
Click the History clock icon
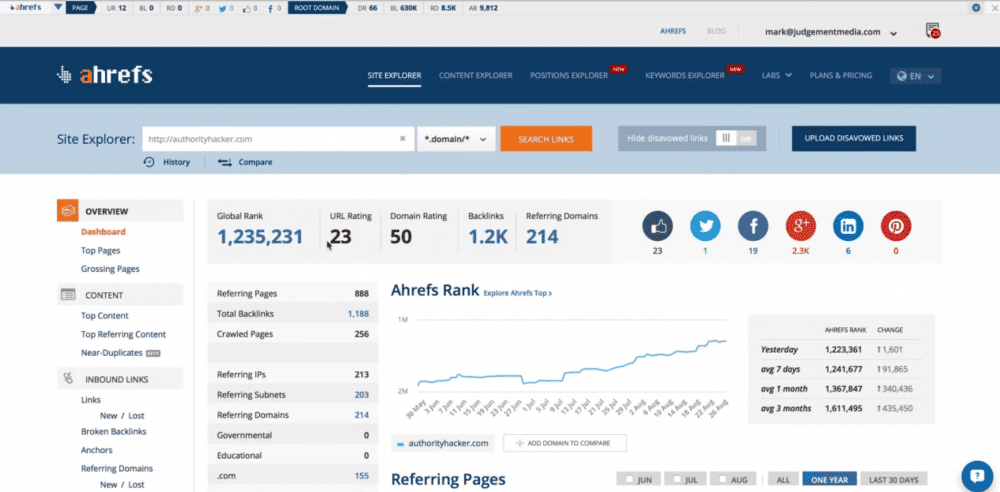(149, 162)
